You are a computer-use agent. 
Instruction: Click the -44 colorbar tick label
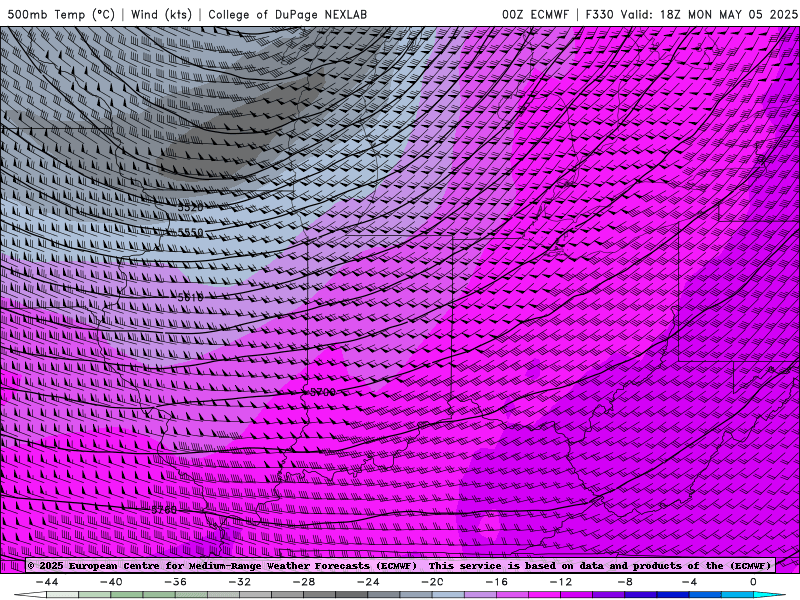(47, 582)
